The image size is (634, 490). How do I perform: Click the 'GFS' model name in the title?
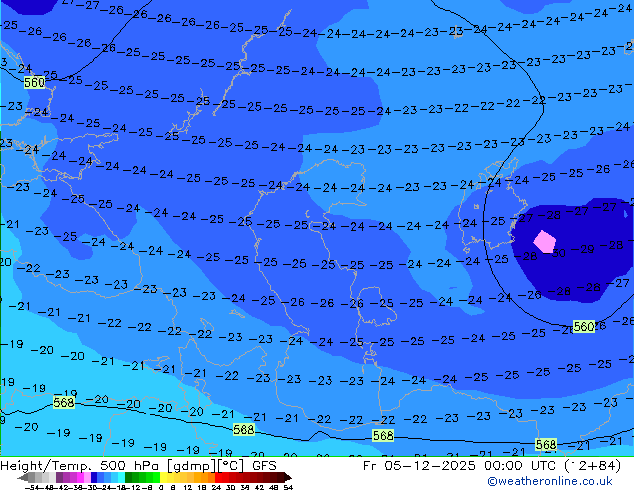click(264, 466)
